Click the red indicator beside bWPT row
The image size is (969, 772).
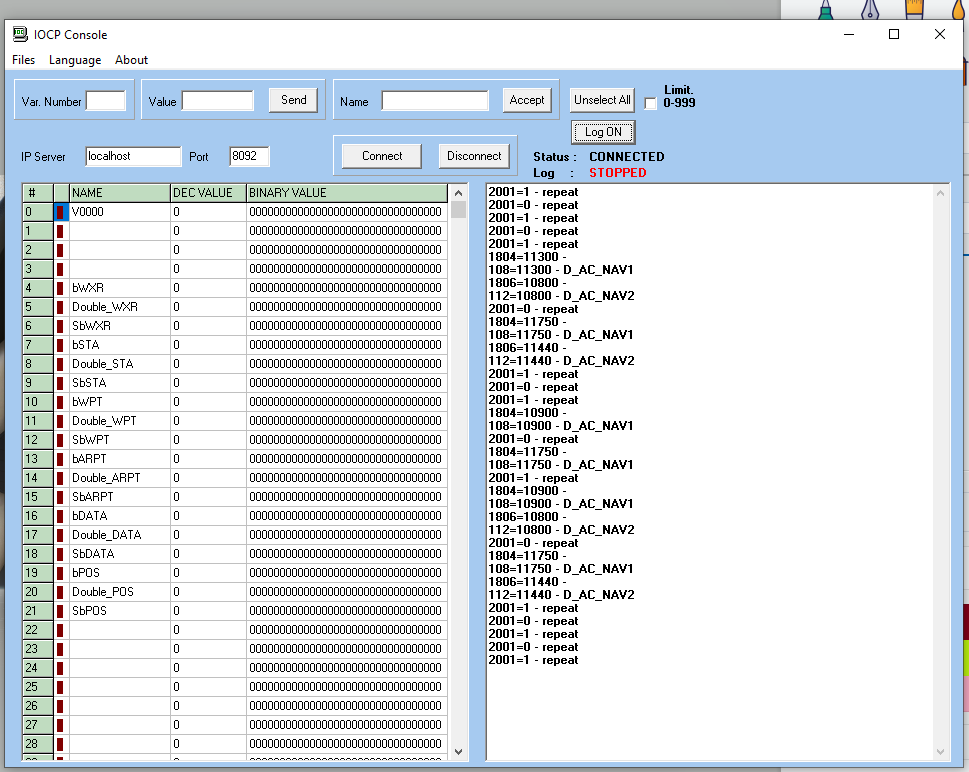(60, 402)
